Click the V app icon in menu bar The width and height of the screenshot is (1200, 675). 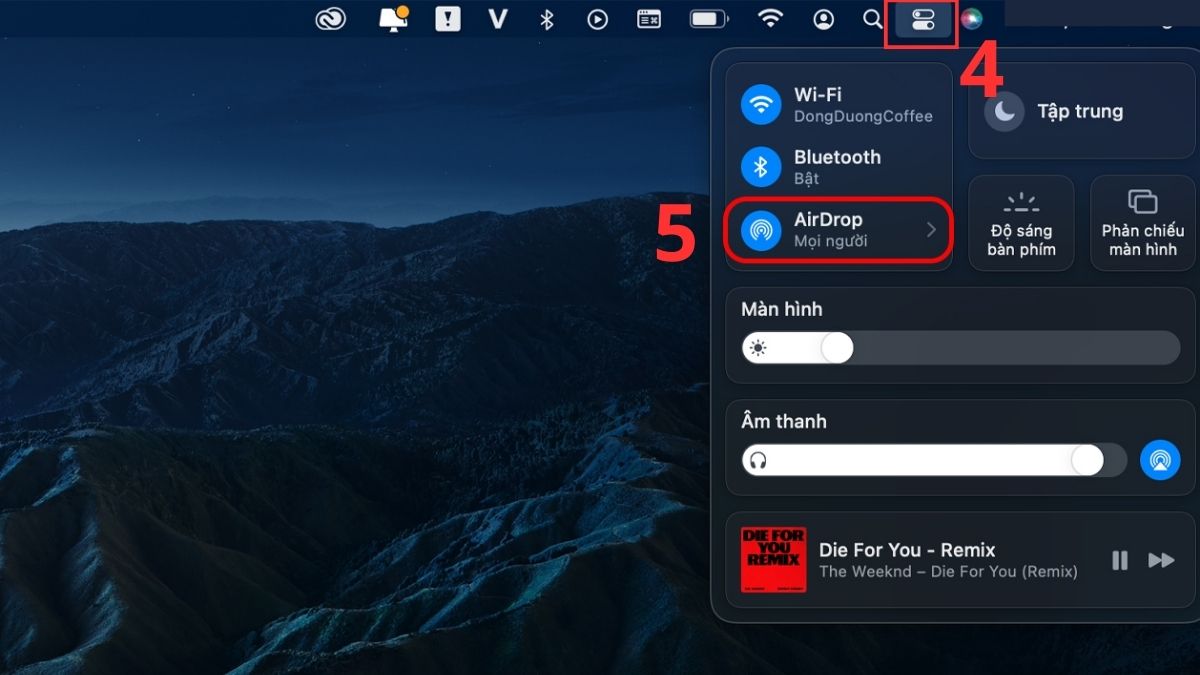point(497,19)
